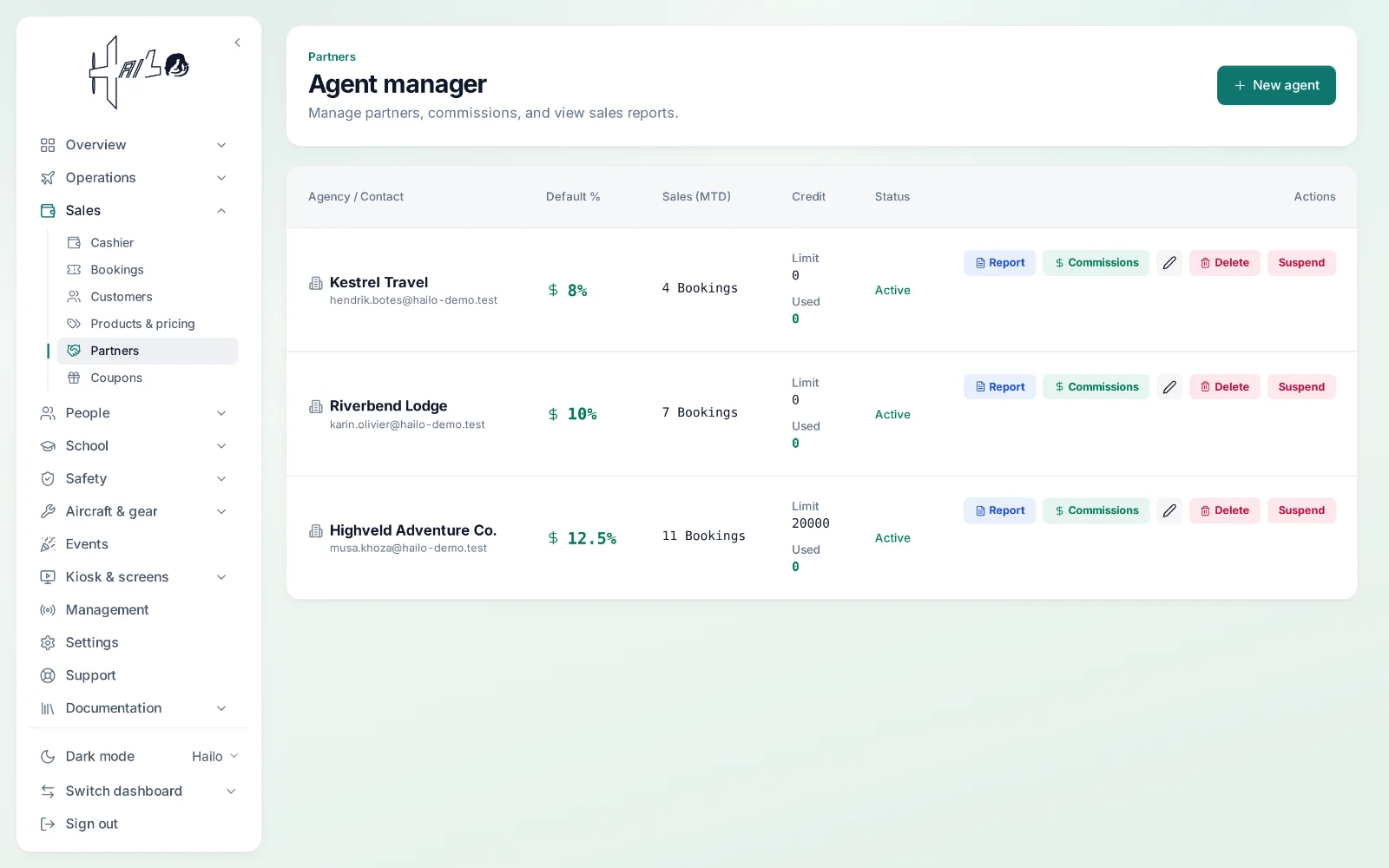
Task: Select Partners in the Sales submenu
Action: 148,351
